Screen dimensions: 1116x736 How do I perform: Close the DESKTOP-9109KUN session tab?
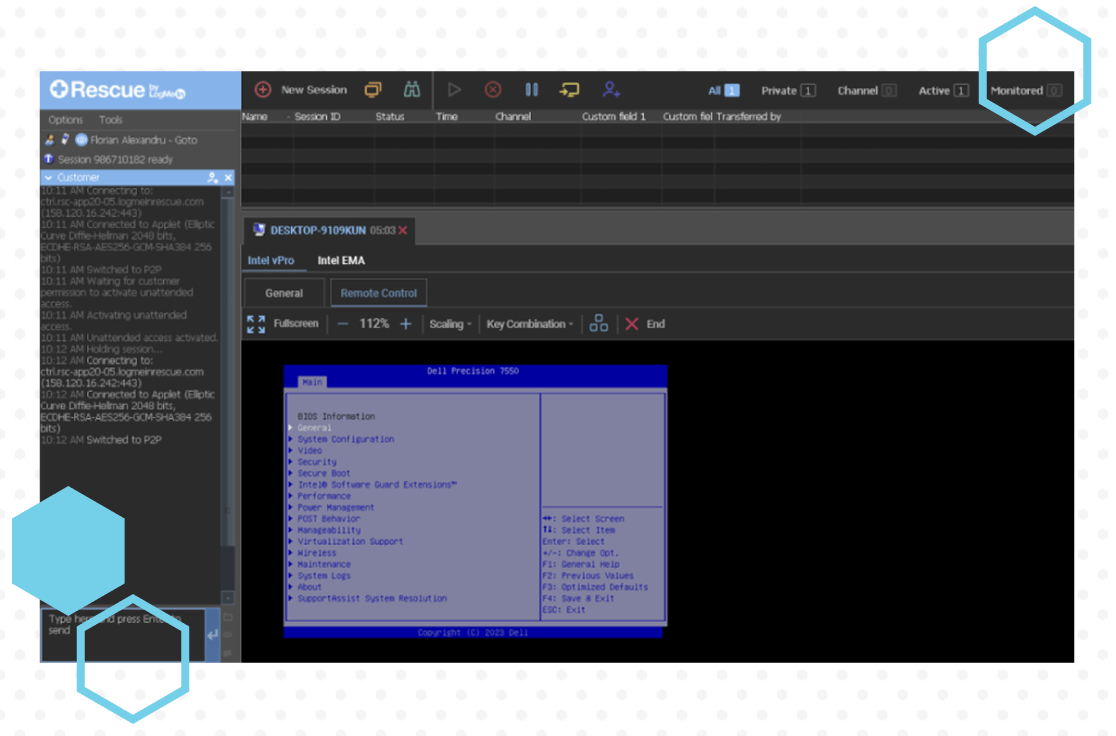pos(403,230)
